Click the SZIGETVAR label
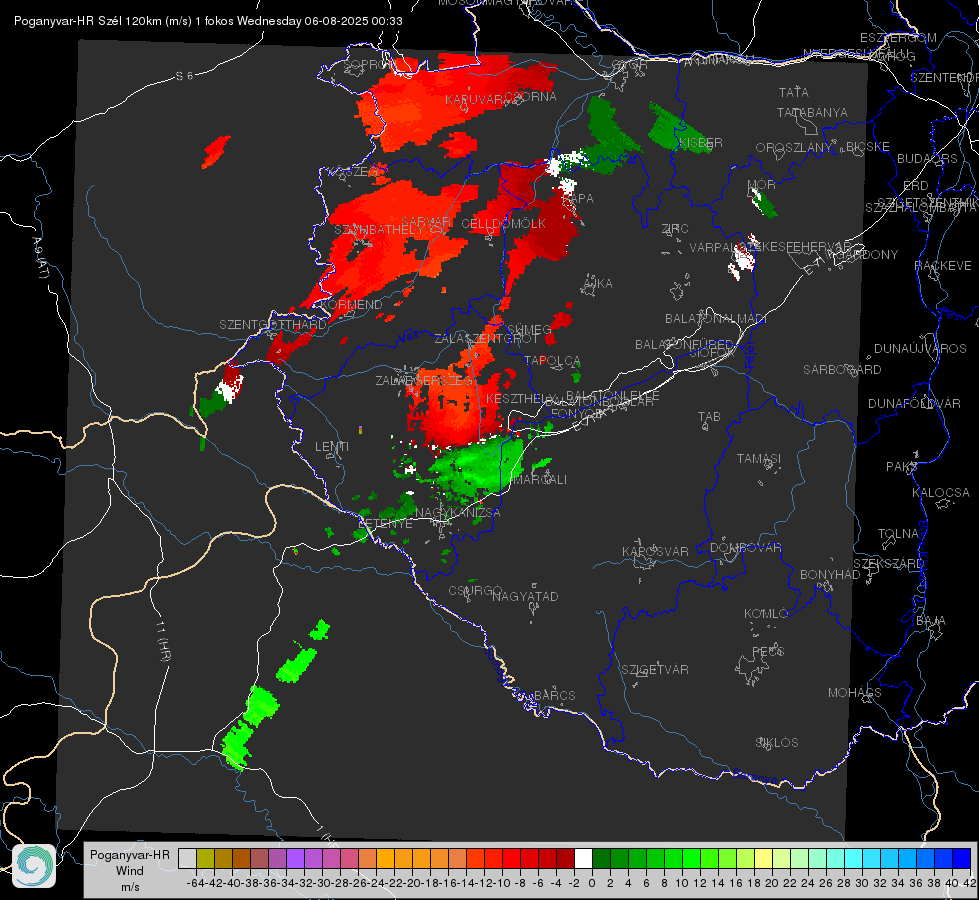 pos(654,669)
